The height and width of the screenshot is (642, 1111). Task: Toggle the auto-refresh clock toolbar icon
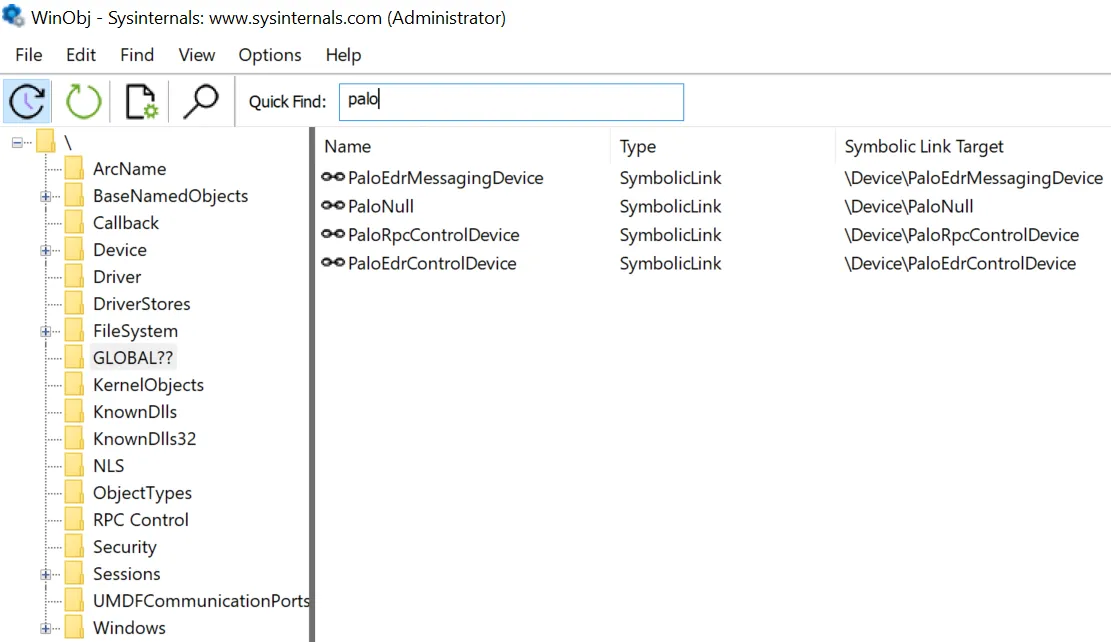pos(27,102)
